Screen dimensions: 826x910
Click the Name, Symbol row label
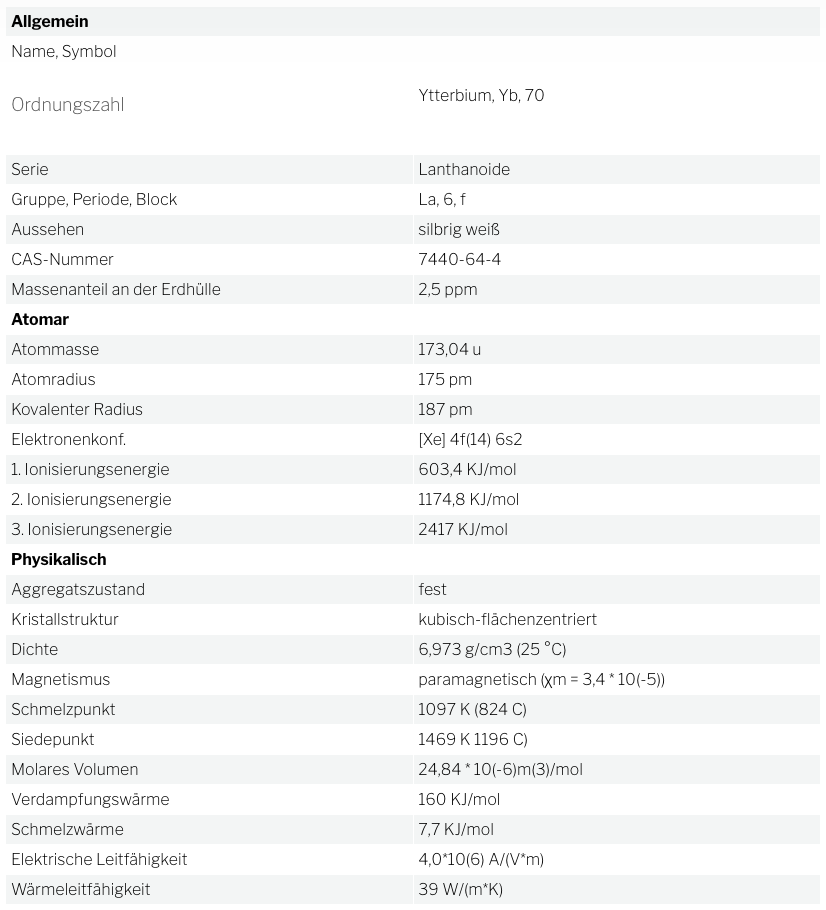pyautogui.click(x=64, y=51)
